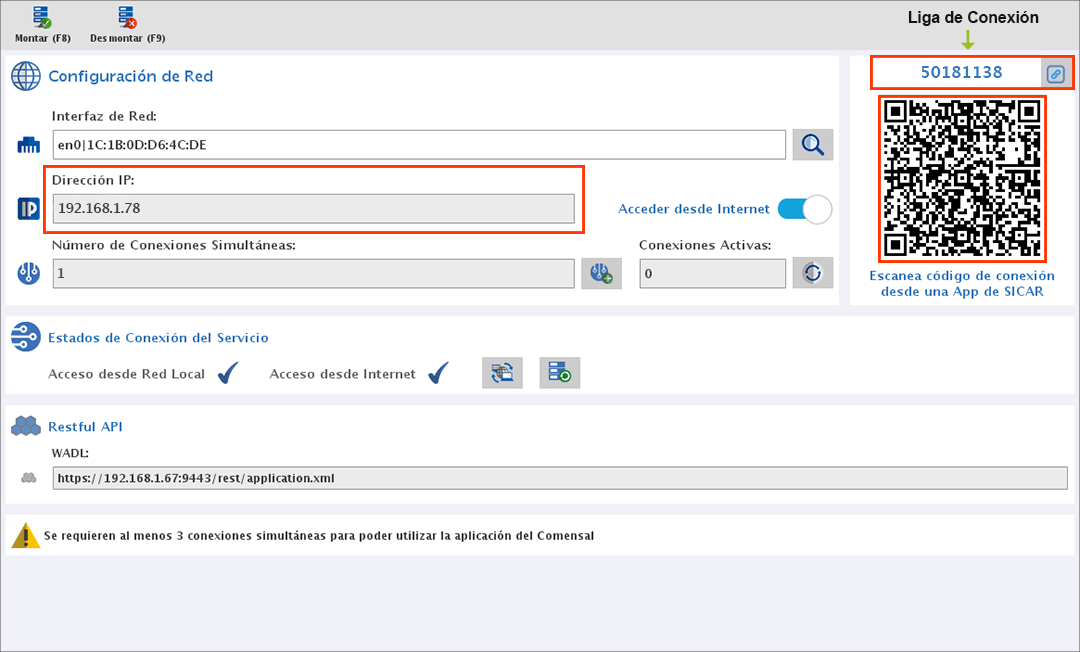This screenshot has width=1080, height=652.
Task: Refresh the active connections count
Action: [x=812, y=273]
